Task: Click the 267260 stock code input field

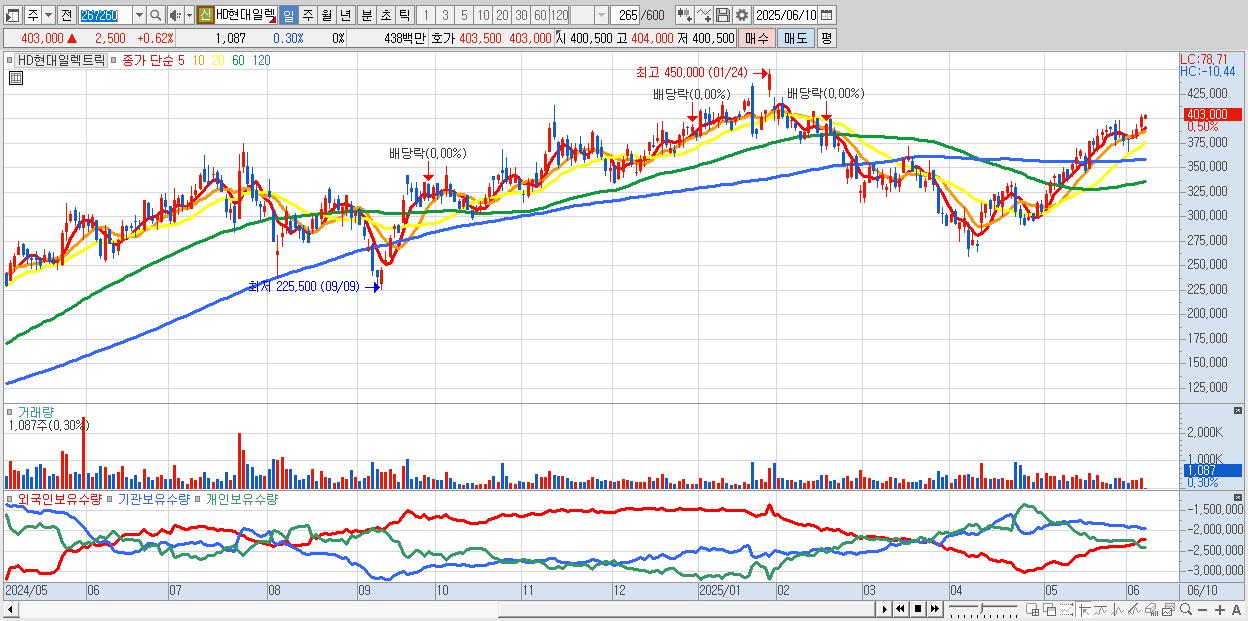Action: pyautogui.click(x=105, y=15)
